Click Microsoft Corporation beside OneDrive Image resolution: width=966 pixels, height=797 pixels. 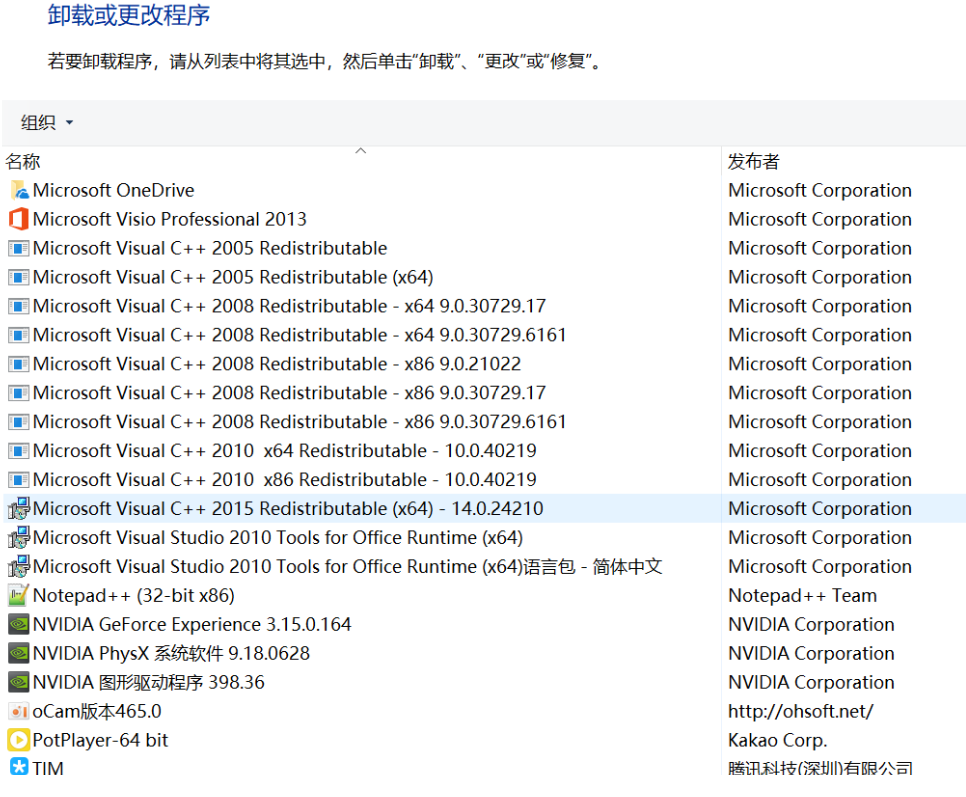point(820,190)
